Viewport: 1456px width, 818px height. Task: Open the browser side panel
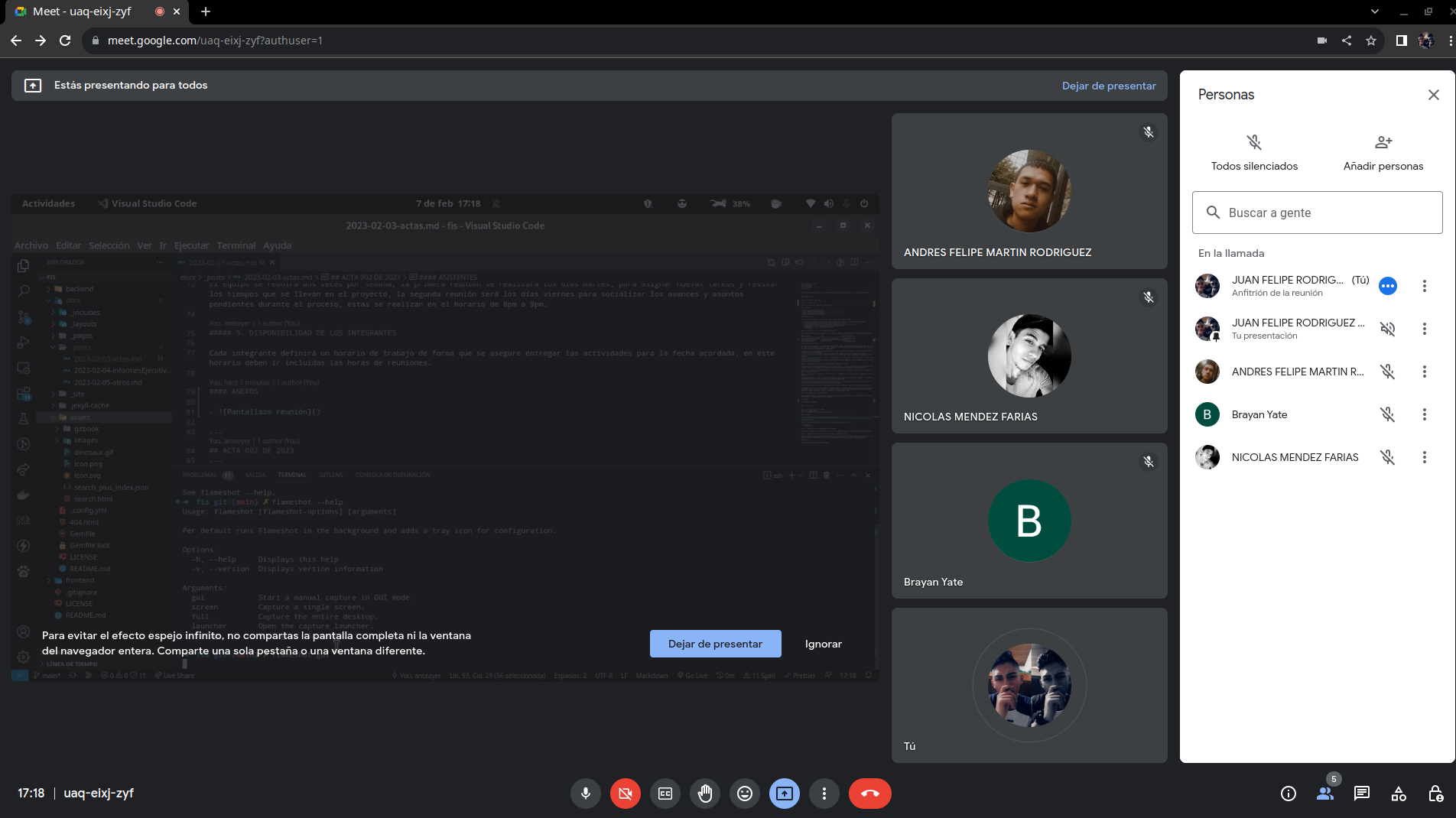1401,41
